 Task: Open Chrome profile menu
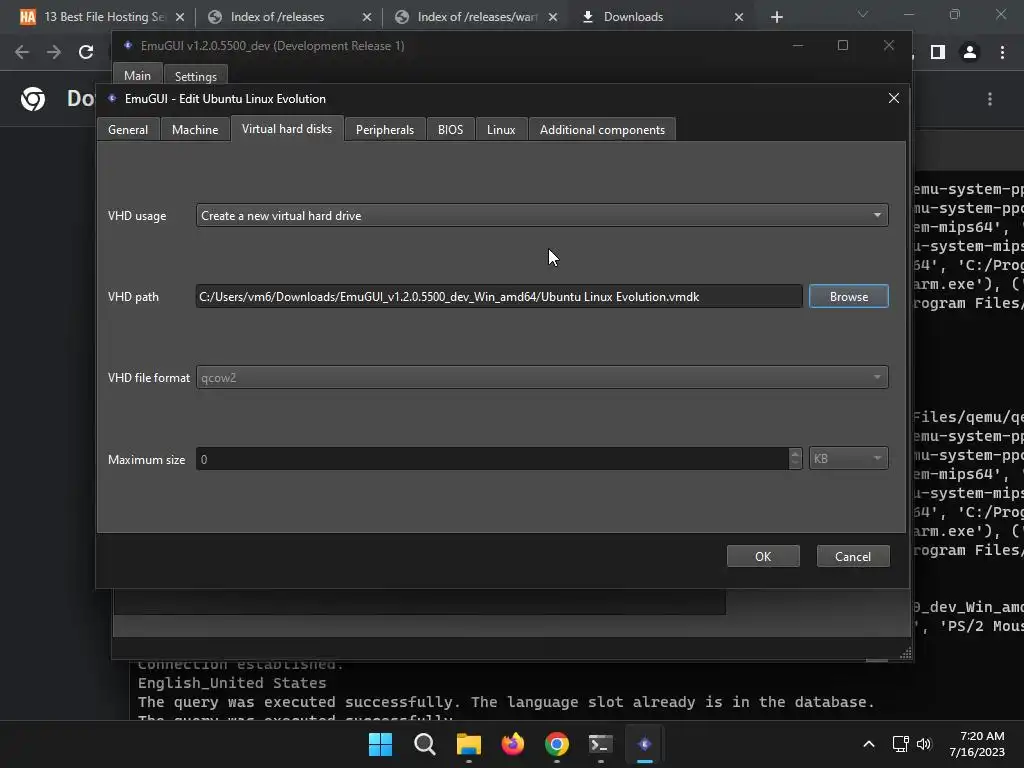(x=970, y=52)
